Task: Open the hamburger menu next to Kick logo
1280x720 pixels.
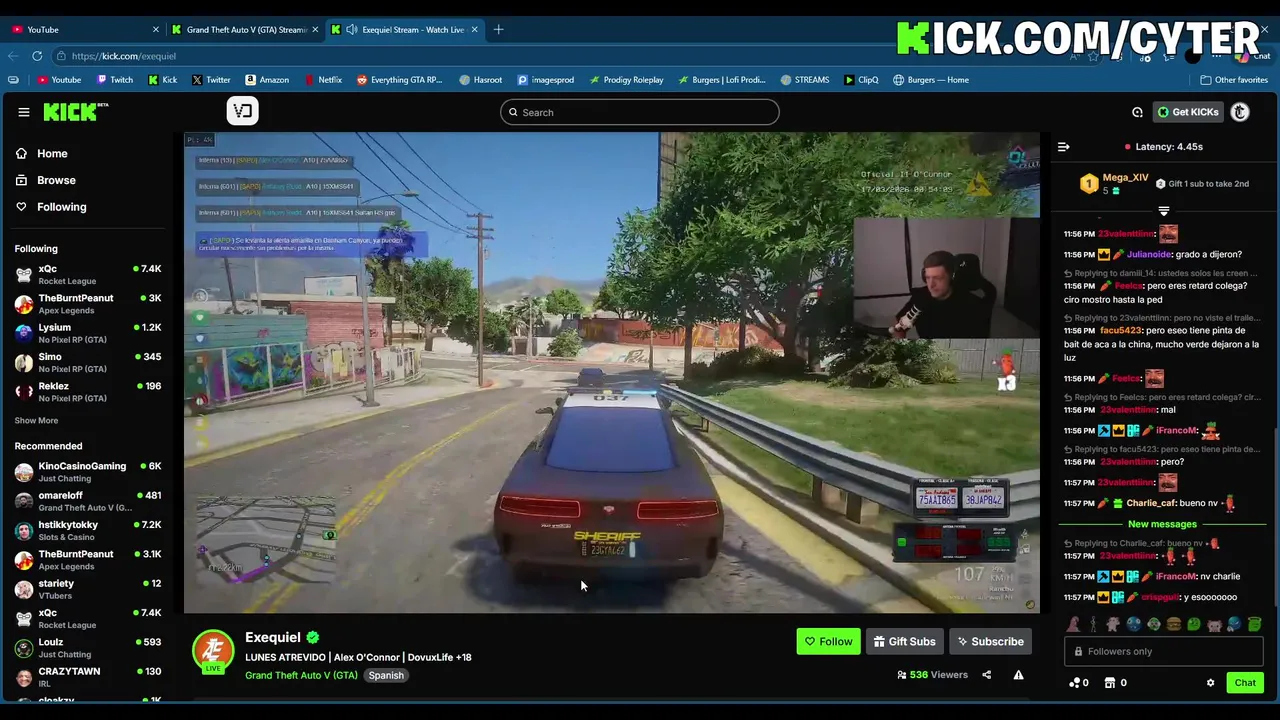Action: tap(24, 112)
